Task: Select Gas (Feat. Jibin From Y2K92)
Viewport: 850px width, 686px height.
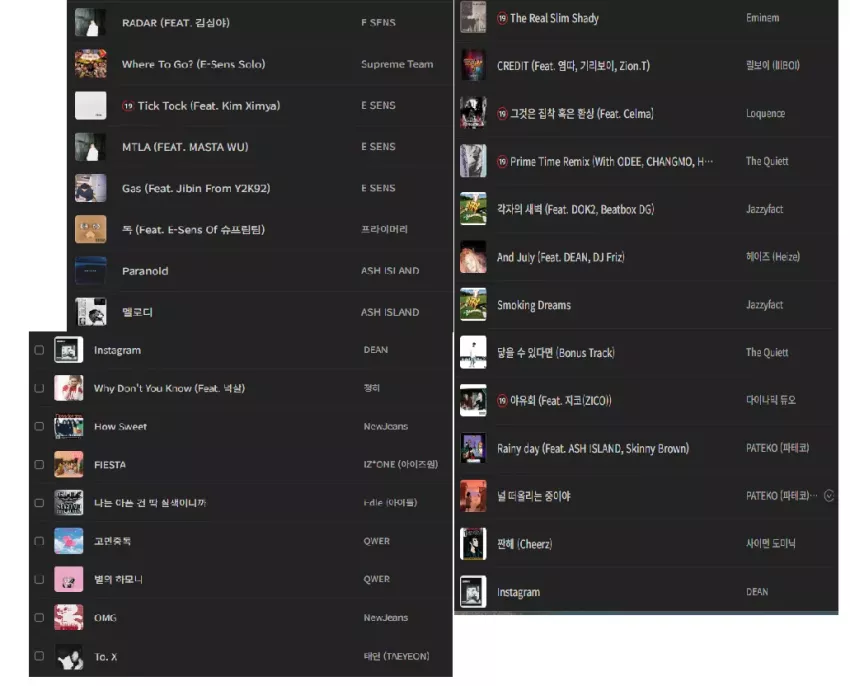Action: 196,188
